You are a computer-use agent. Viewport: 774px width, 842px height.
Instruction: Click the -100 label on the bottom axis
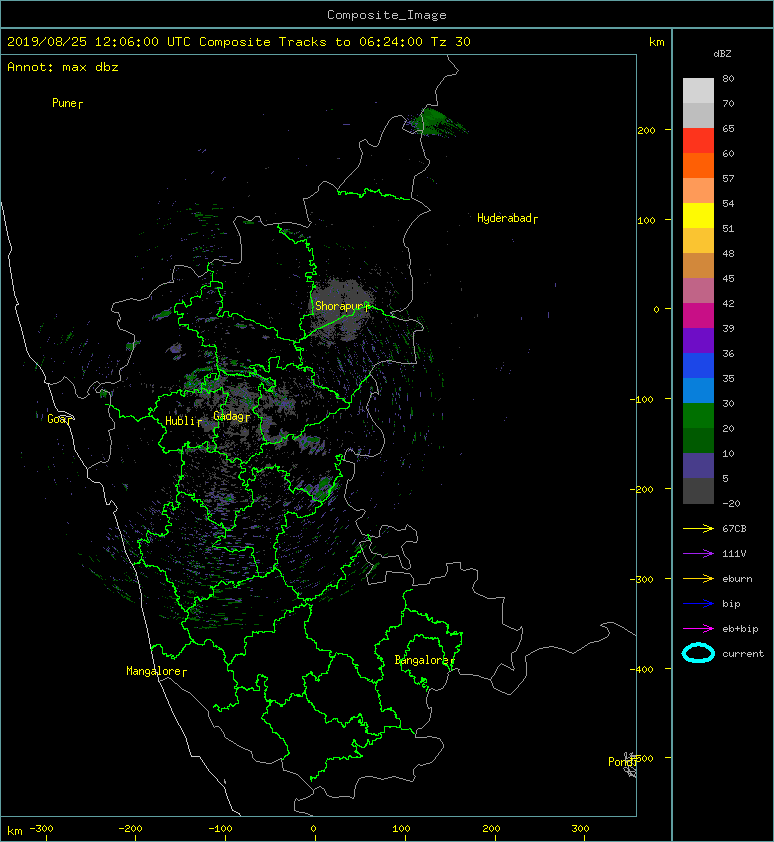220,829
